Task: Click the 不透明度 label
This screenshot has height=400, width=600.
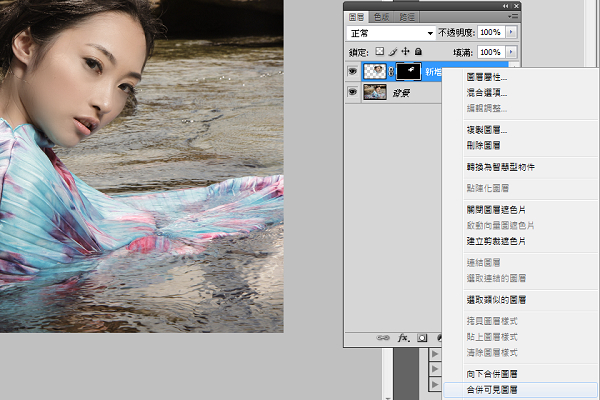Action: [457, 33]
